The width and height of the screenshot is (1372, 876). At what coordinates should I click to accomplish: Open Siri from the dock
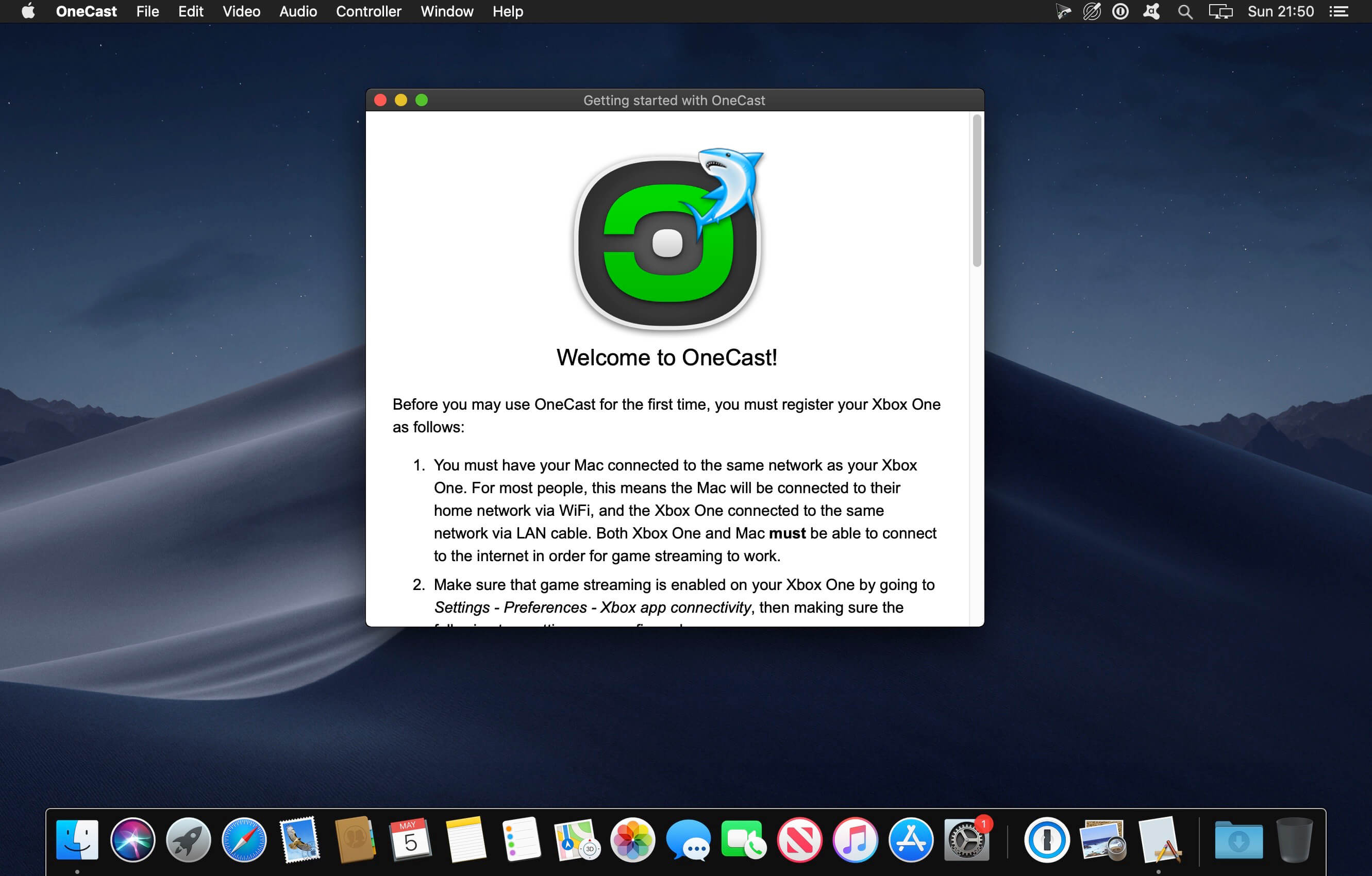[133, 839]
